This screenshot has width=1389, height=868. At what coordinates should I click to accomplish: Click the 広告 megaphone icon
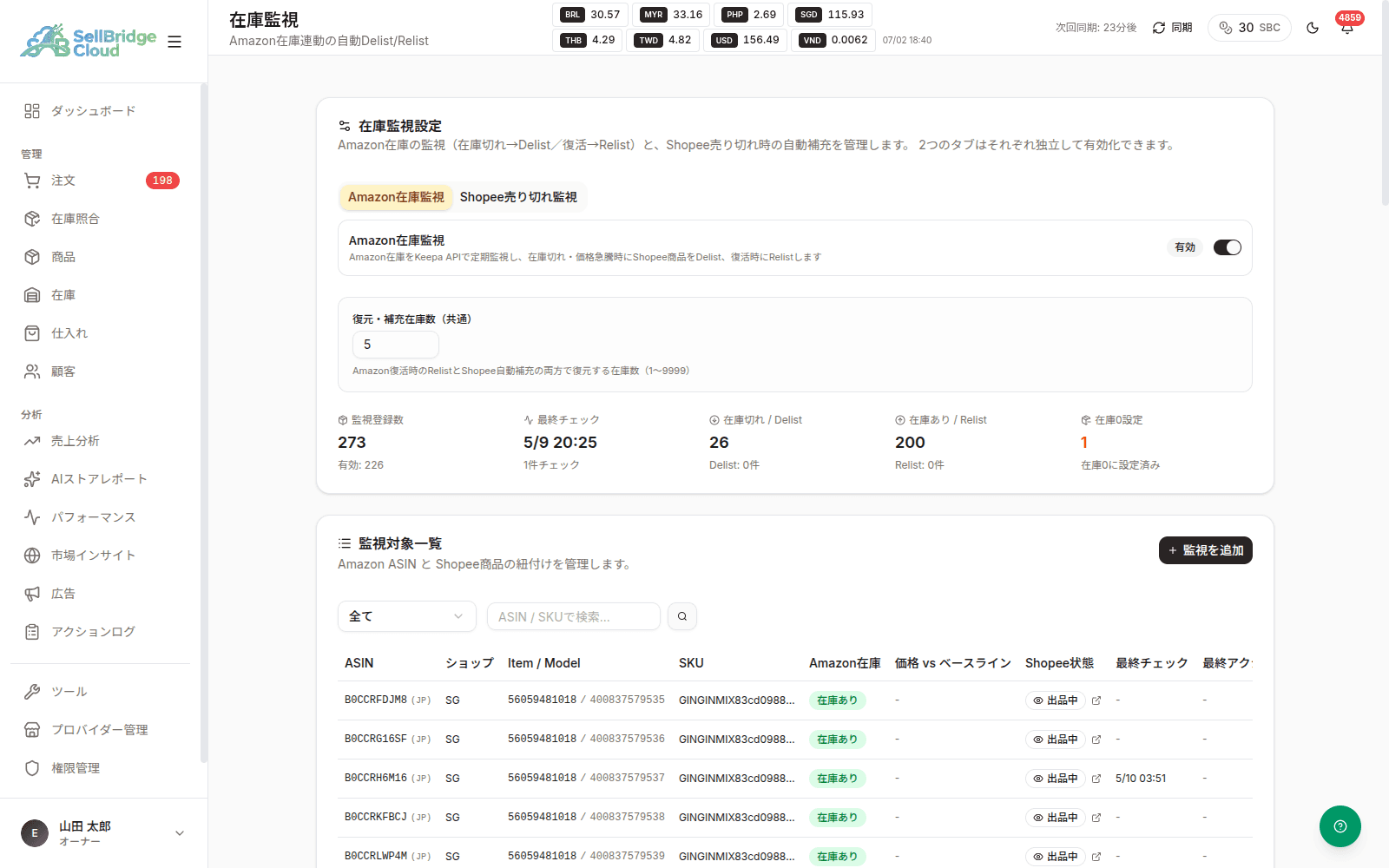32,594
